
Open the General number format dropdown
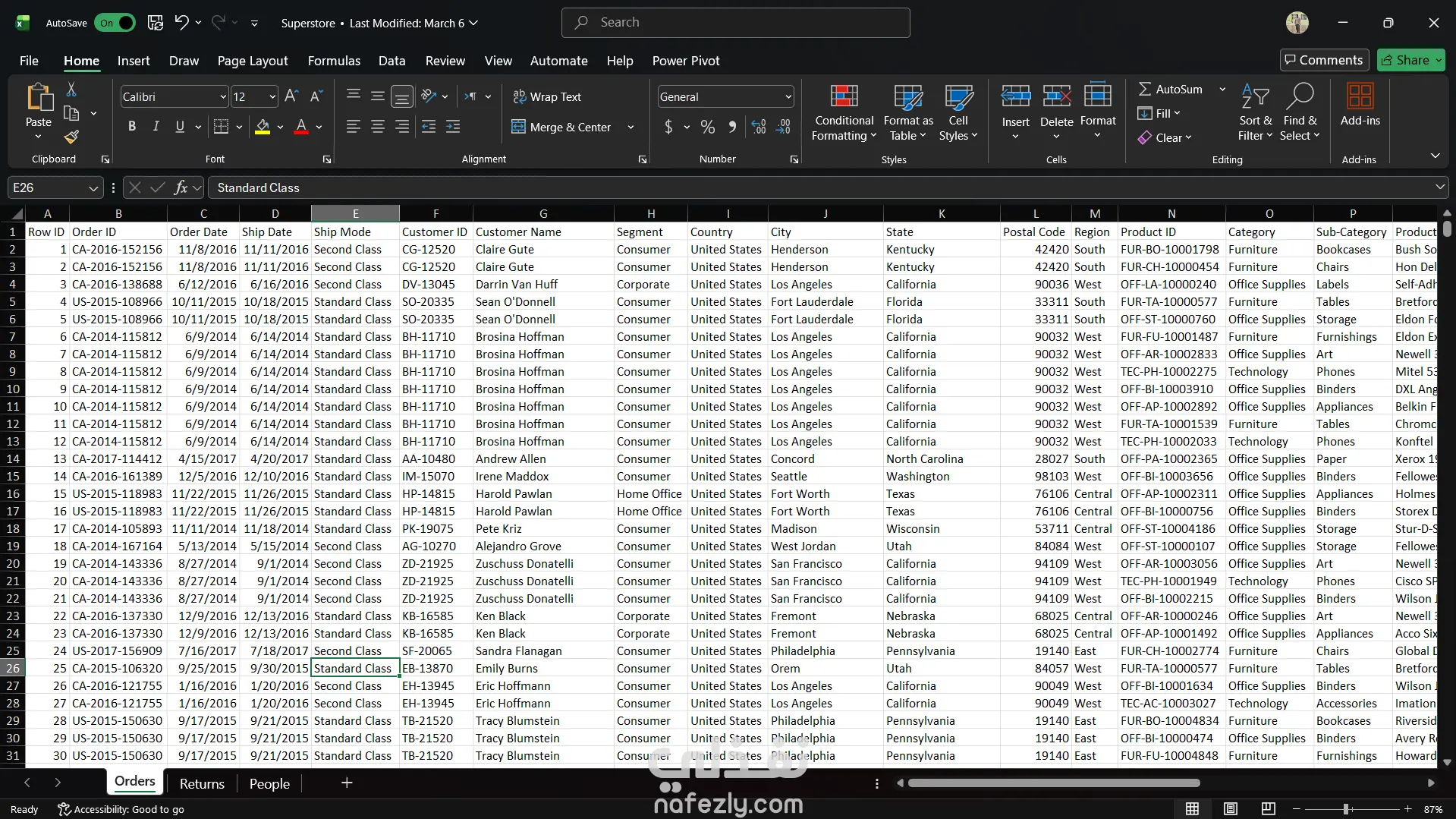point(788,97)
